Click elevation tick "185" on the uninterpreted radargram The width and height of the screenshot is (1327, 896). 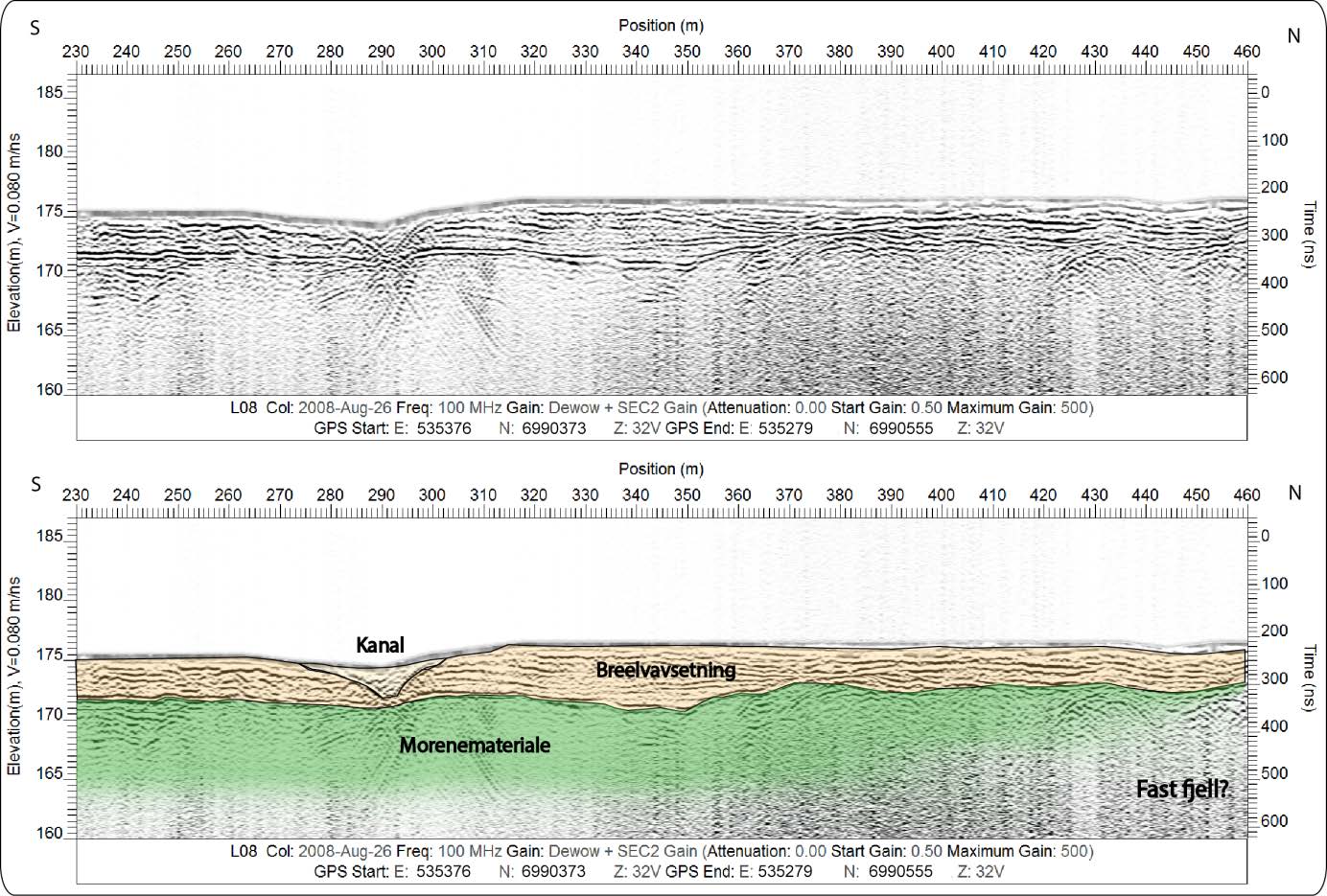coord(51,93)
